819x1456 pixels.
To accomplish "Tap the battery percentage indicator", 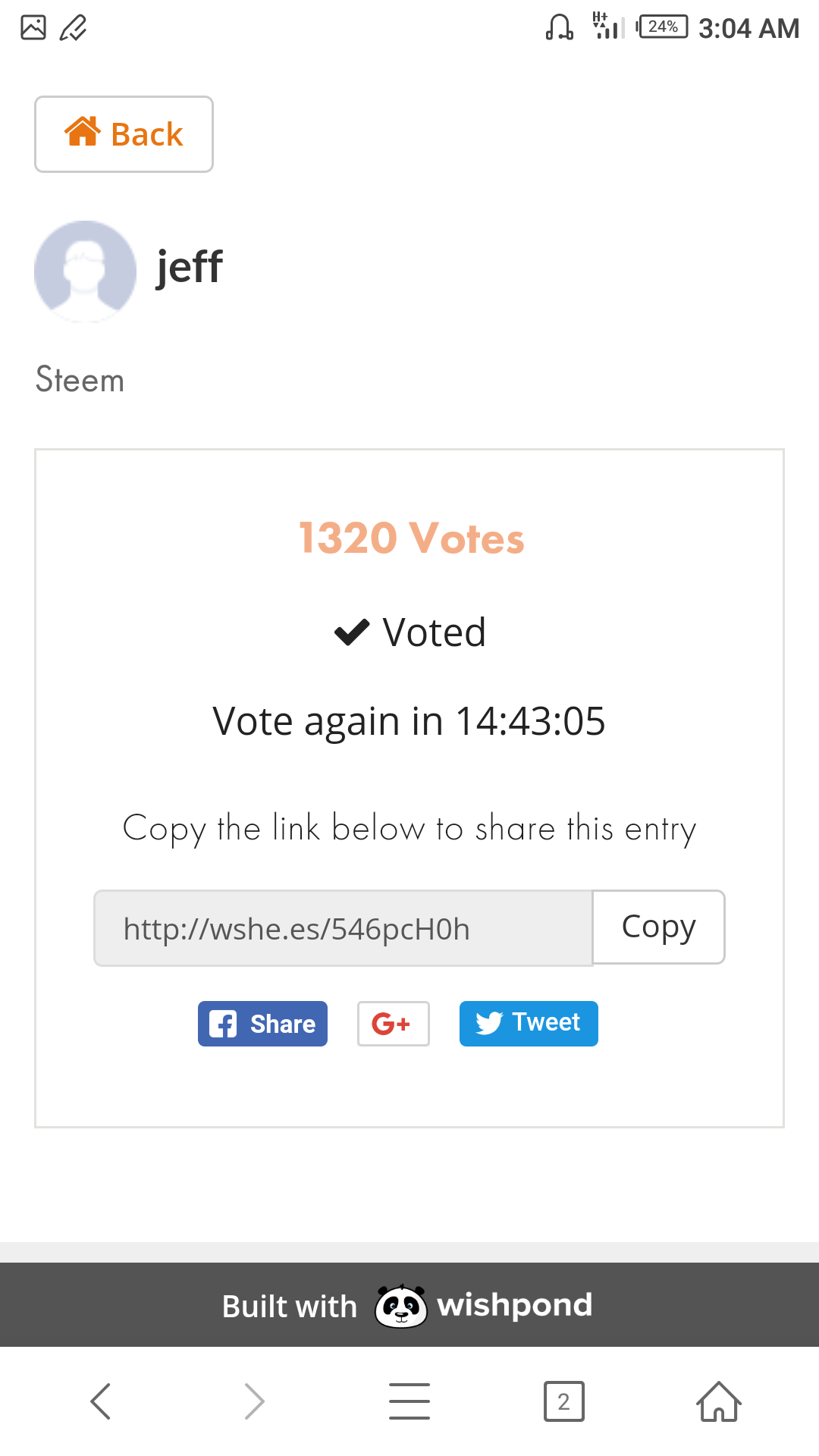I will click(663, 27).
